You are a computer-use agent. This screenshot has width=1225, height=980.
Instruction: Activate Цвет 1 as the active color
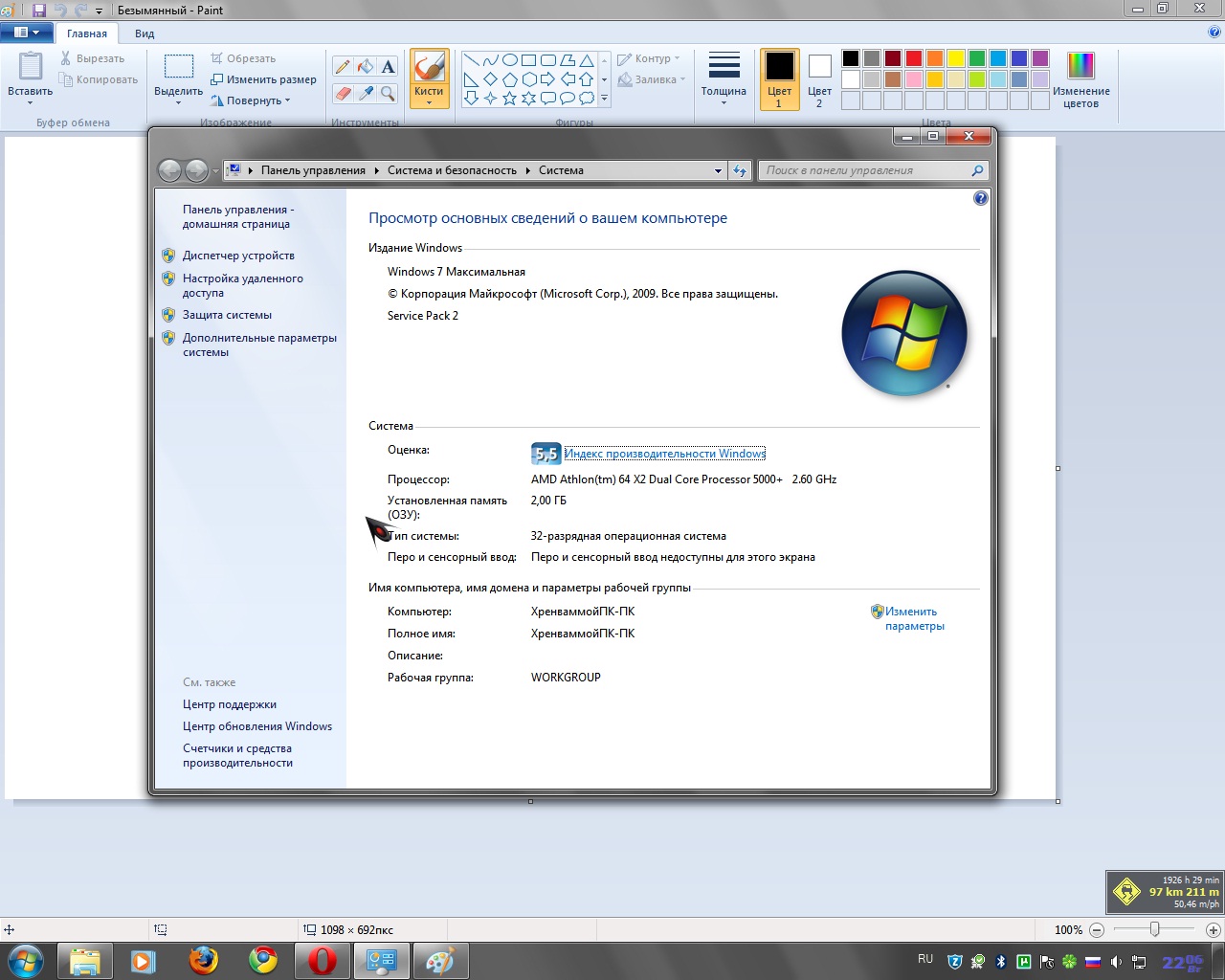(779, 78)
